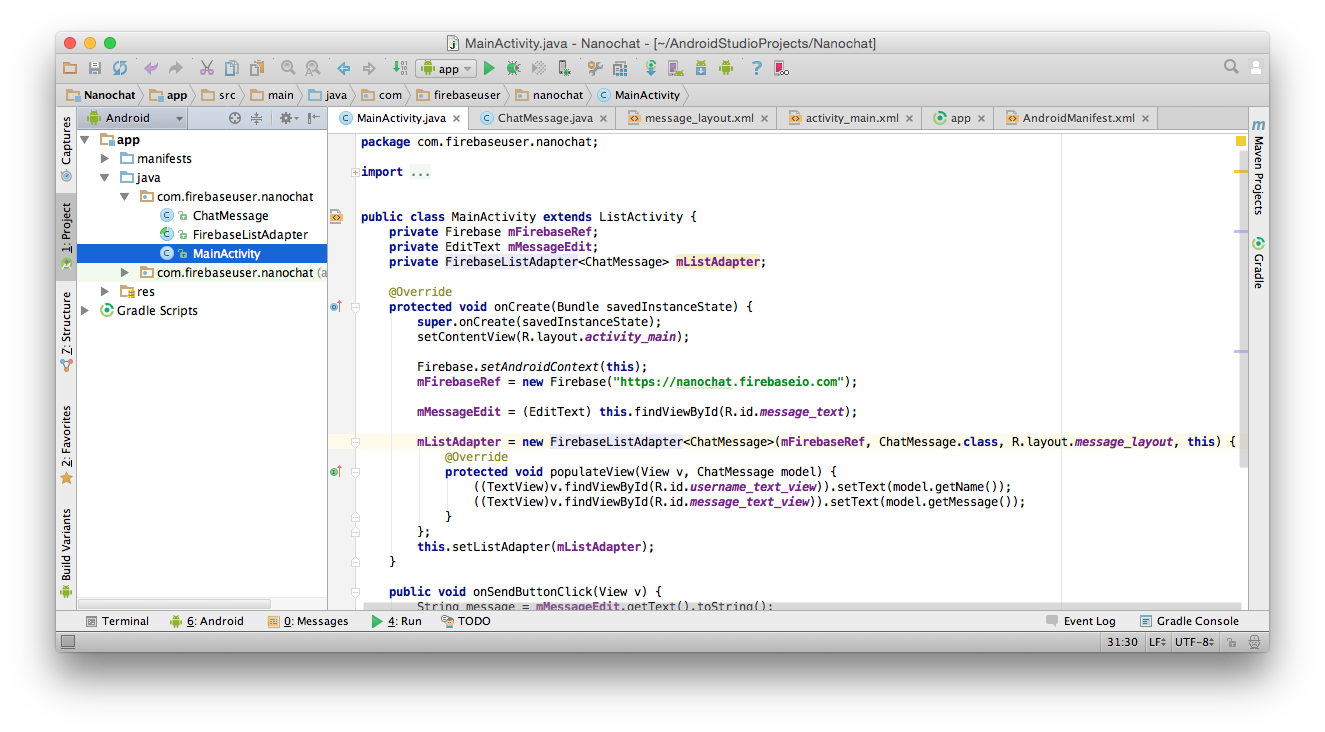1325x732 pixels.
Task: Click the Replace icon in toolbar
Action: 313,68
